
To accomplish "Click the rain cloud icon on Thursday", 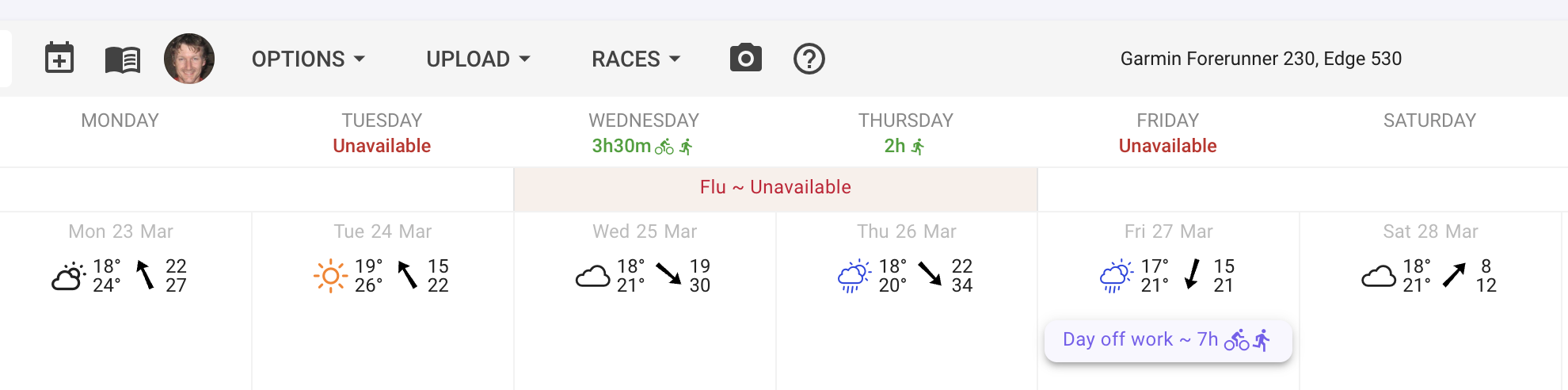I will [854, 277].
